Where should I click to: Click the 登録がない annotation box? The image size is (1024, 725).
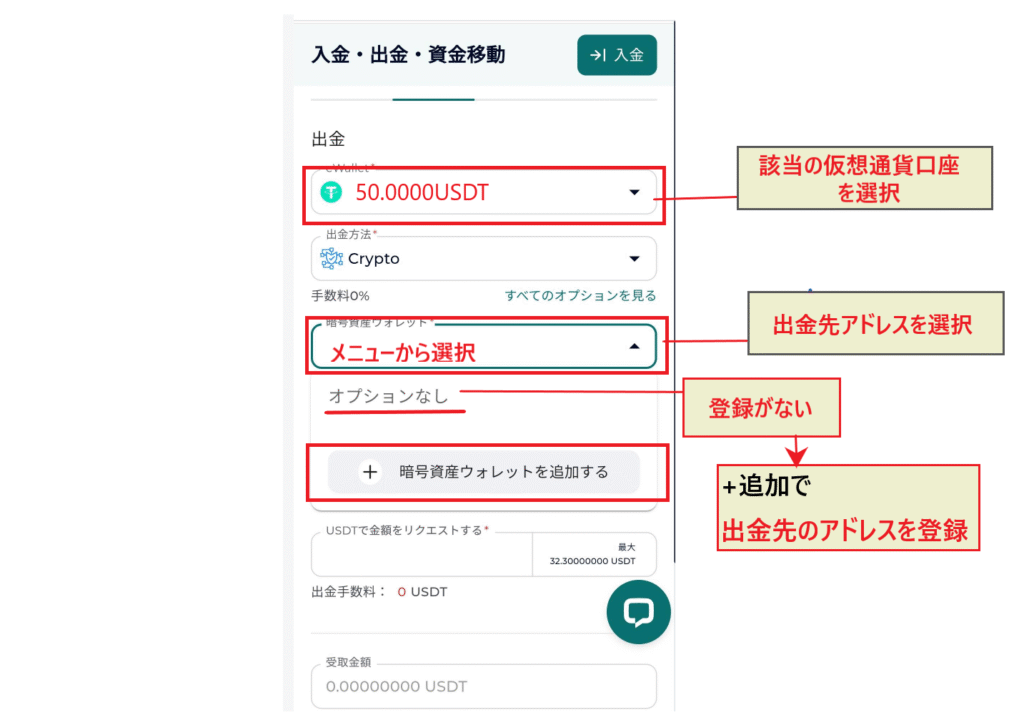tap(761, 407)
